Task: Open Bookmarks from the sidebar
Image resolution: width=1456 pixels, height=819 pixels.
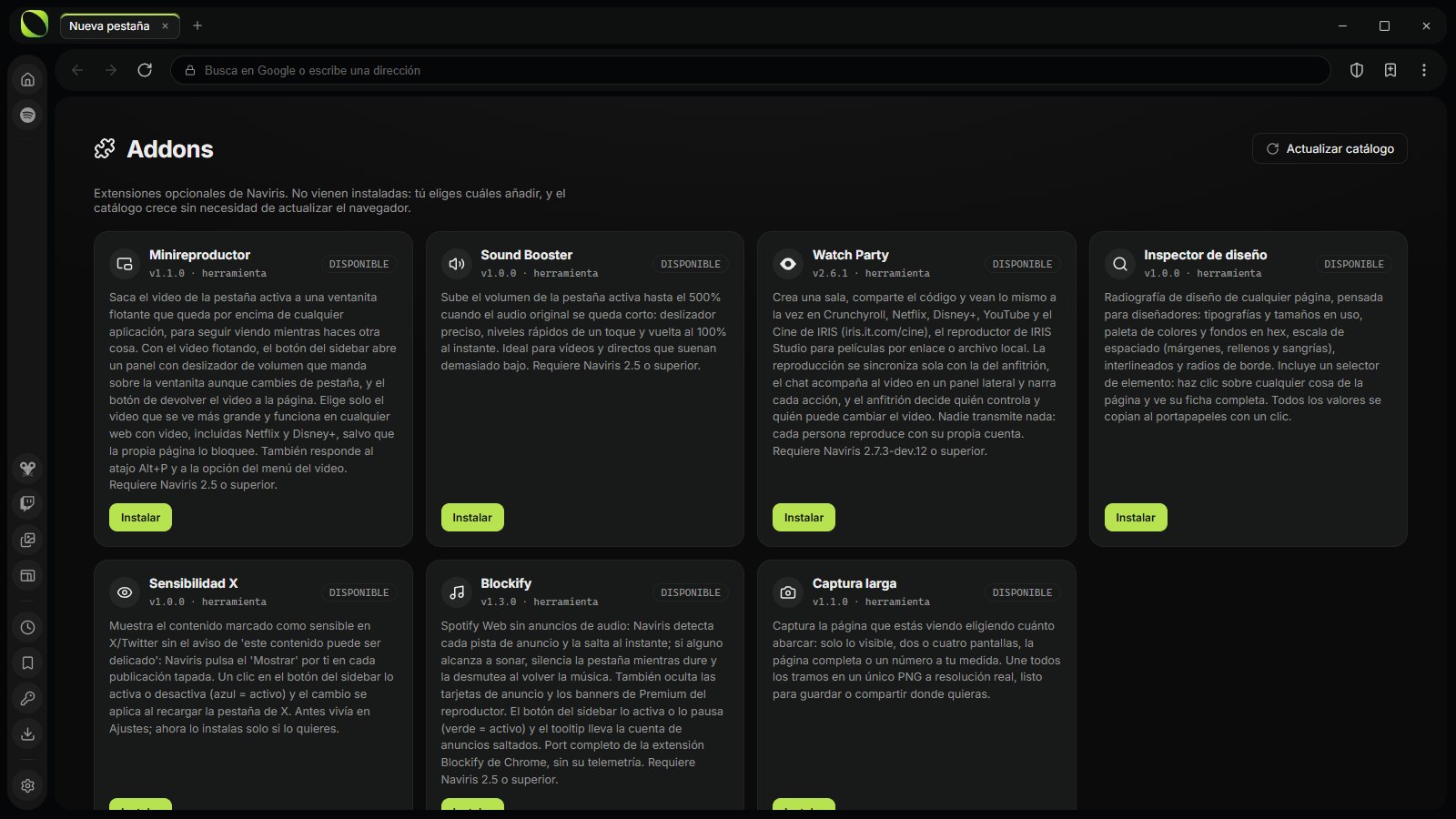Action: click(x=27, y=662)
